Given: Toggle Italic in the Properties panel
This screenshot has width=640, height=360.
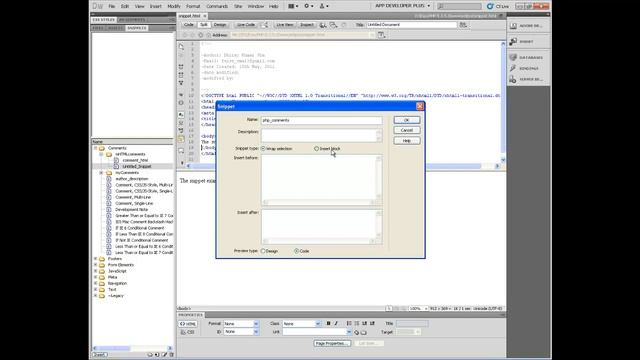Looking at the screenshot, I should coord(336,323).
